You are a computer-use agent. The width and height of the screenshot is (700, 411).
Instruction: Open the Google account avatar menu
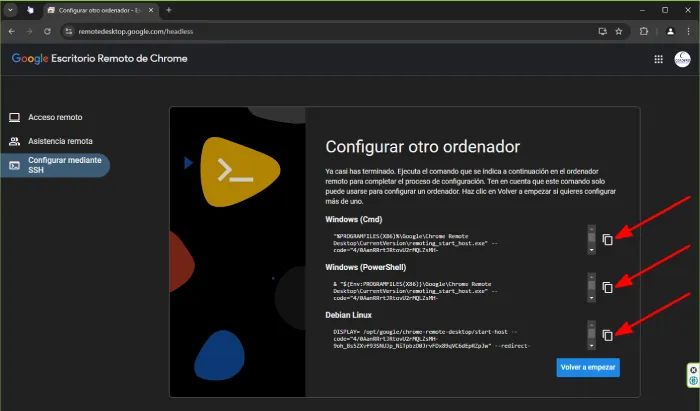682,59
